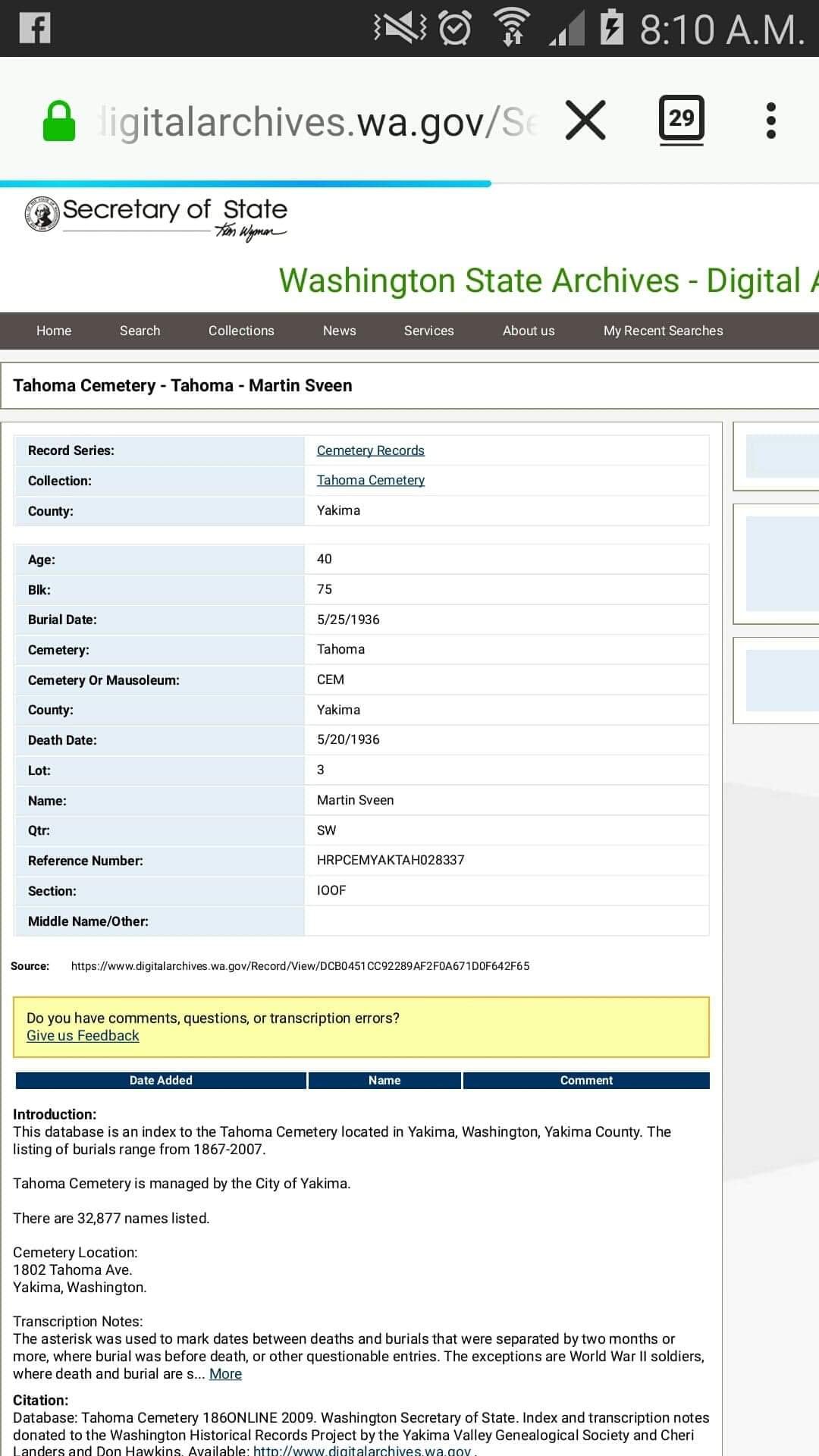
Task: Tap the green secure padlock icon
Action: (x=59, y=121)
